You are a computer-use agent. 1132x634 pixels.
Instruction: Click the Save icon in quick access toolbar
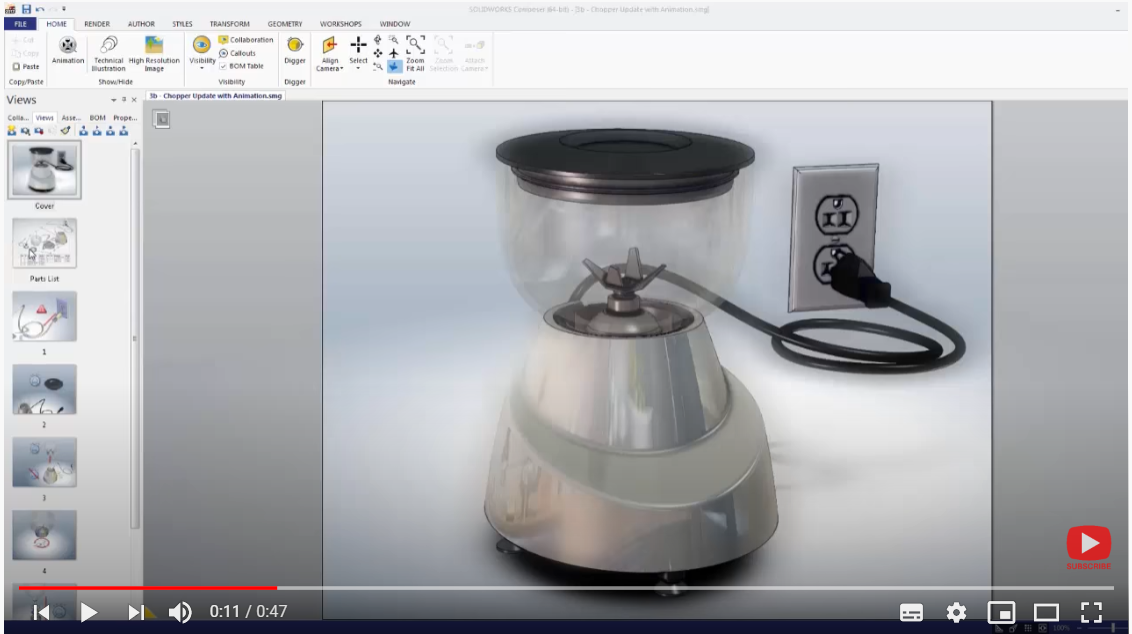pyautogui.click(x=26, y=9)
